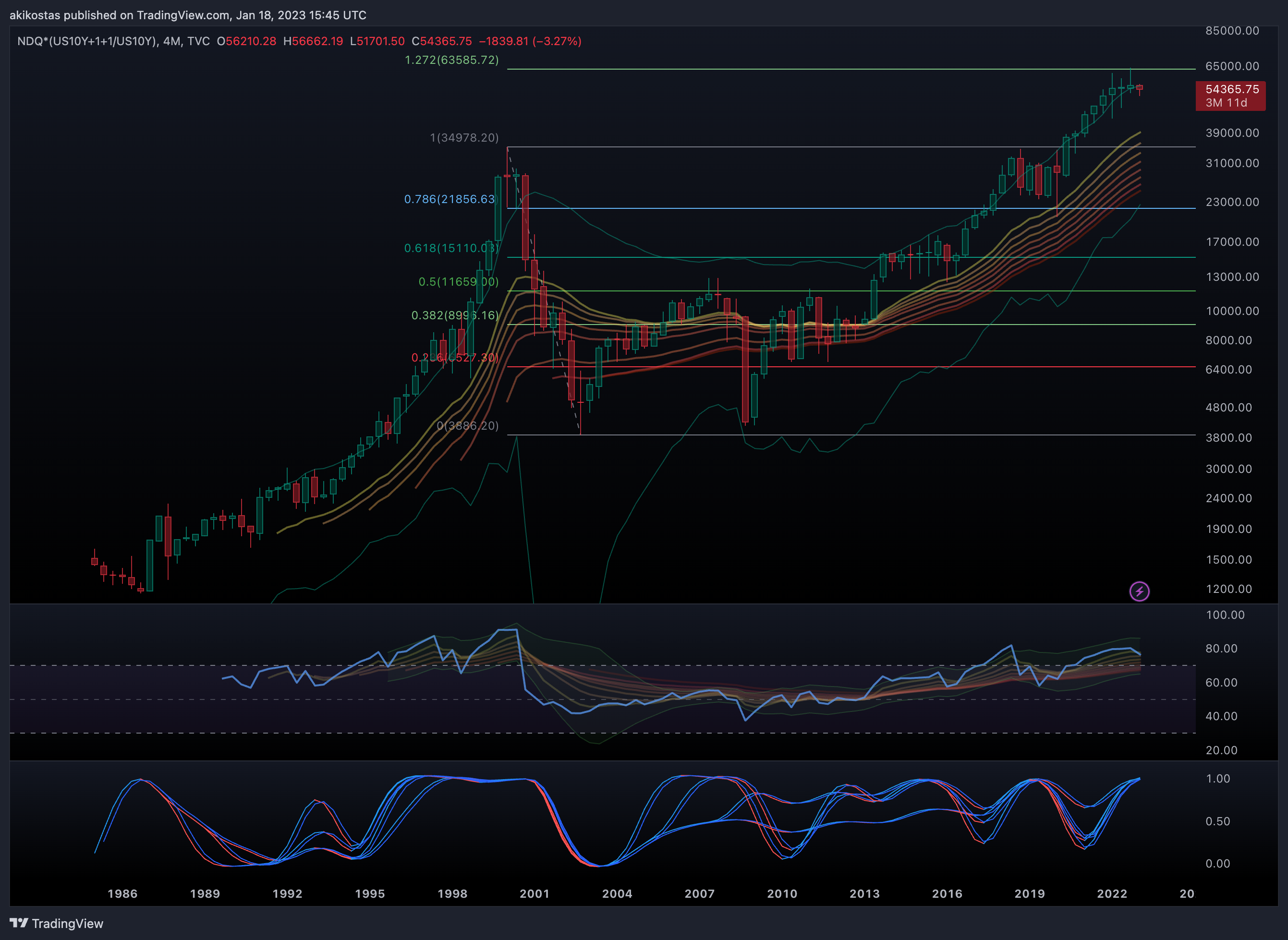
Task: Click the 3M 11d countdown label
Action: [x=1226, y=103]
